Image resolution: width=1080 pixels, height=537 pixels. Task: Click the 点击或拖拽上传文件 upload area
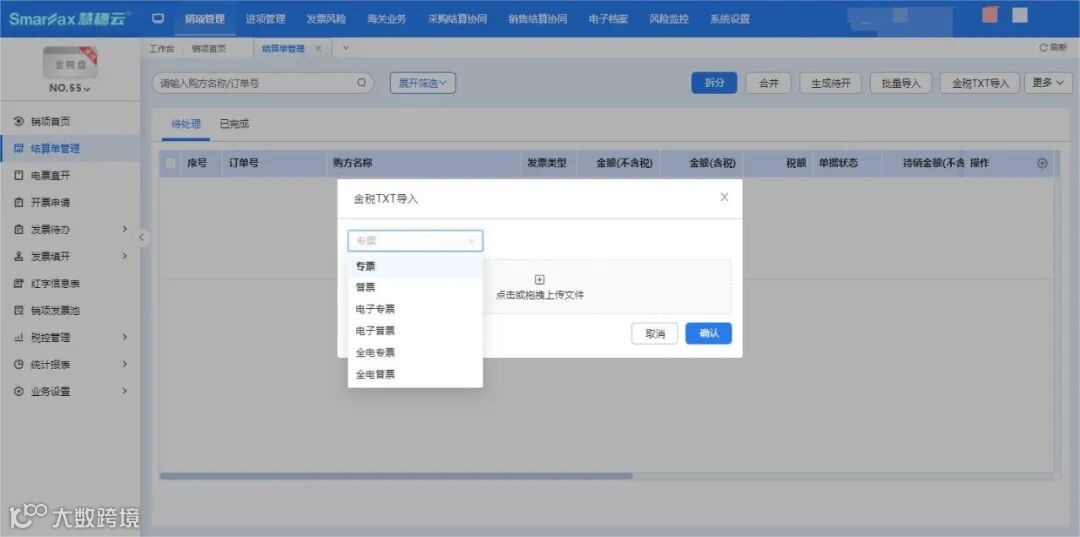539,287
